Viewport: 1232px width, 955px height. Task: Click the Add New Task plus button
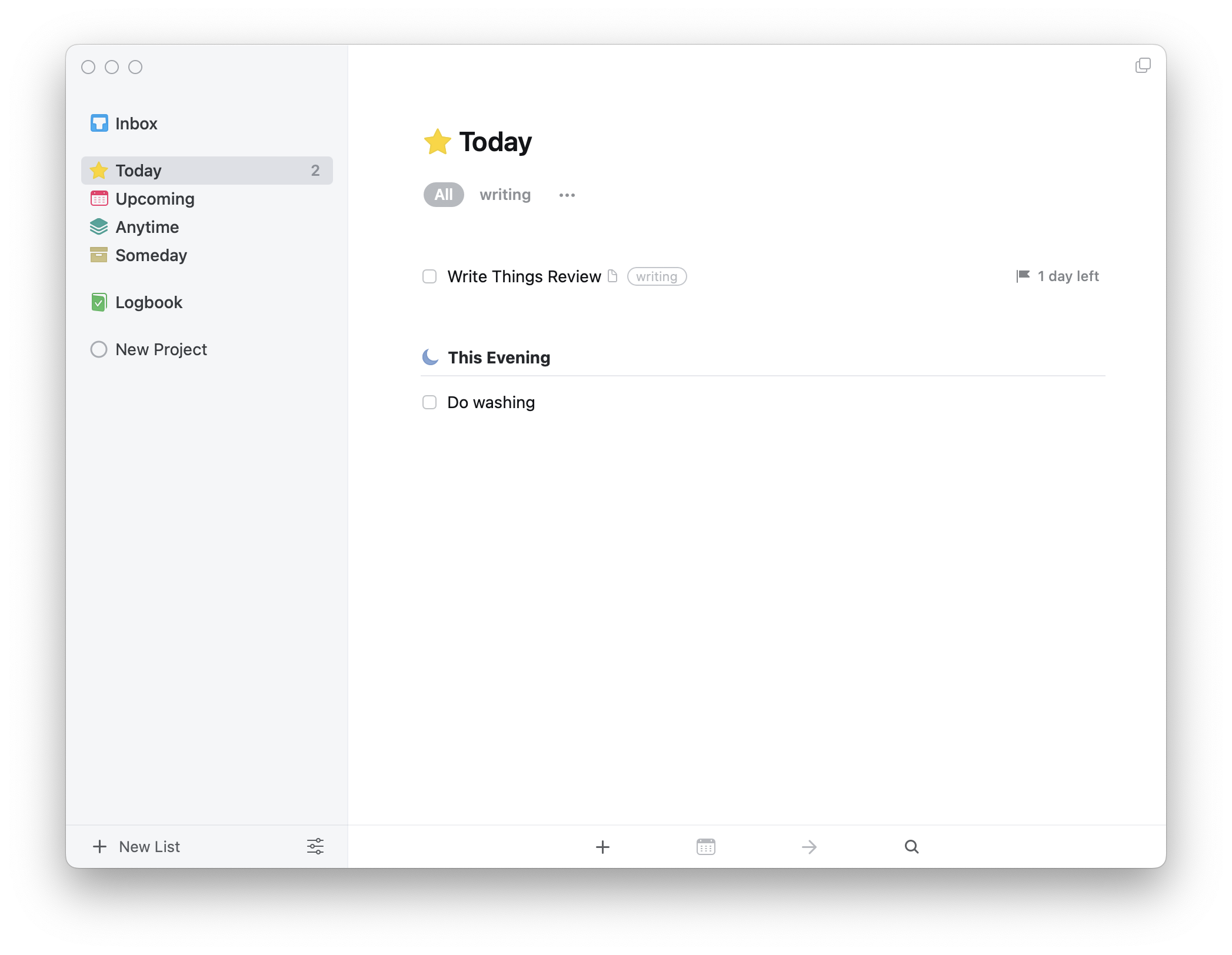tap(601, 846)
